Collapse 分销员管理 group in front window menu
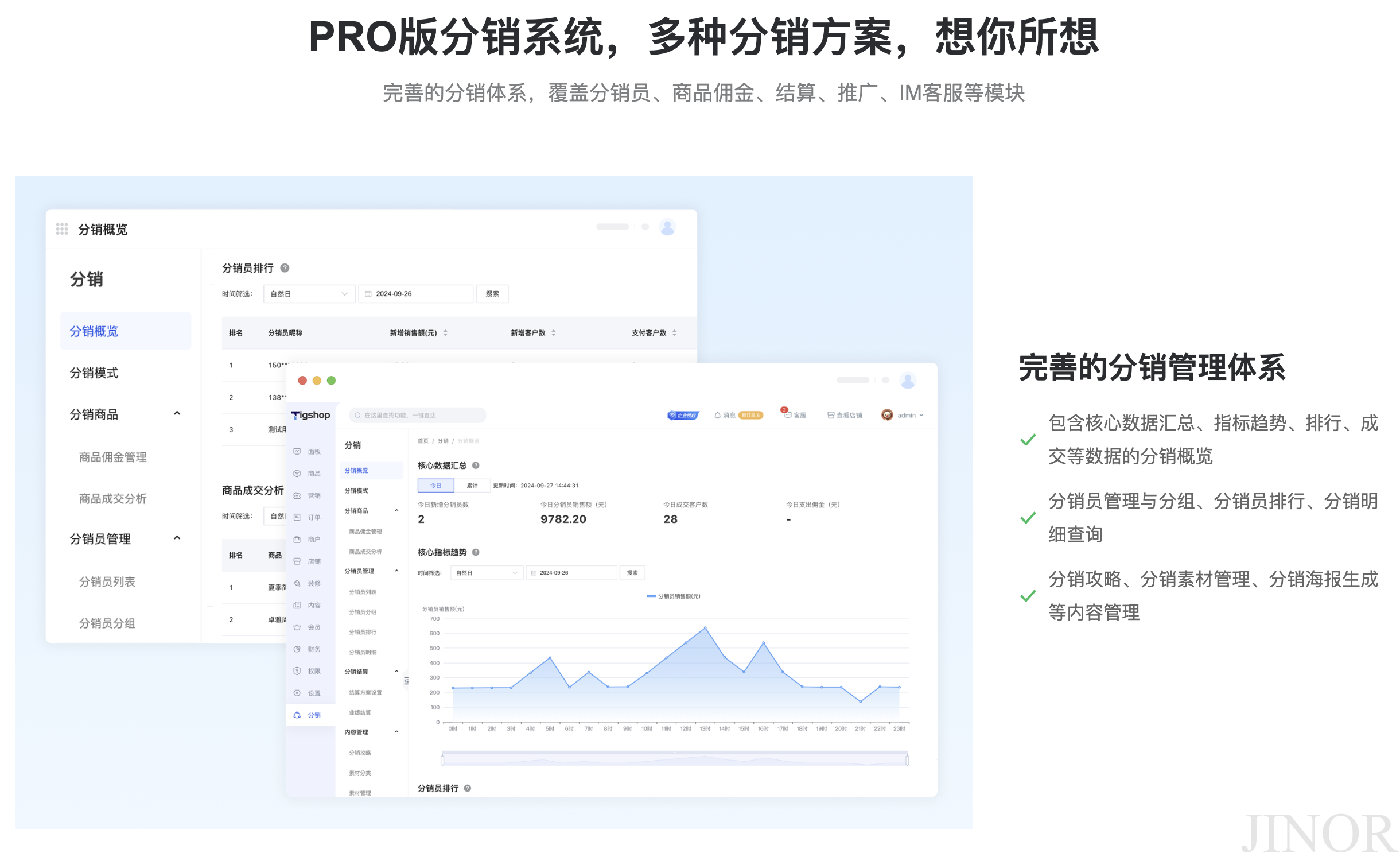The image size is (1400, 853). click(x=396, y=571)
